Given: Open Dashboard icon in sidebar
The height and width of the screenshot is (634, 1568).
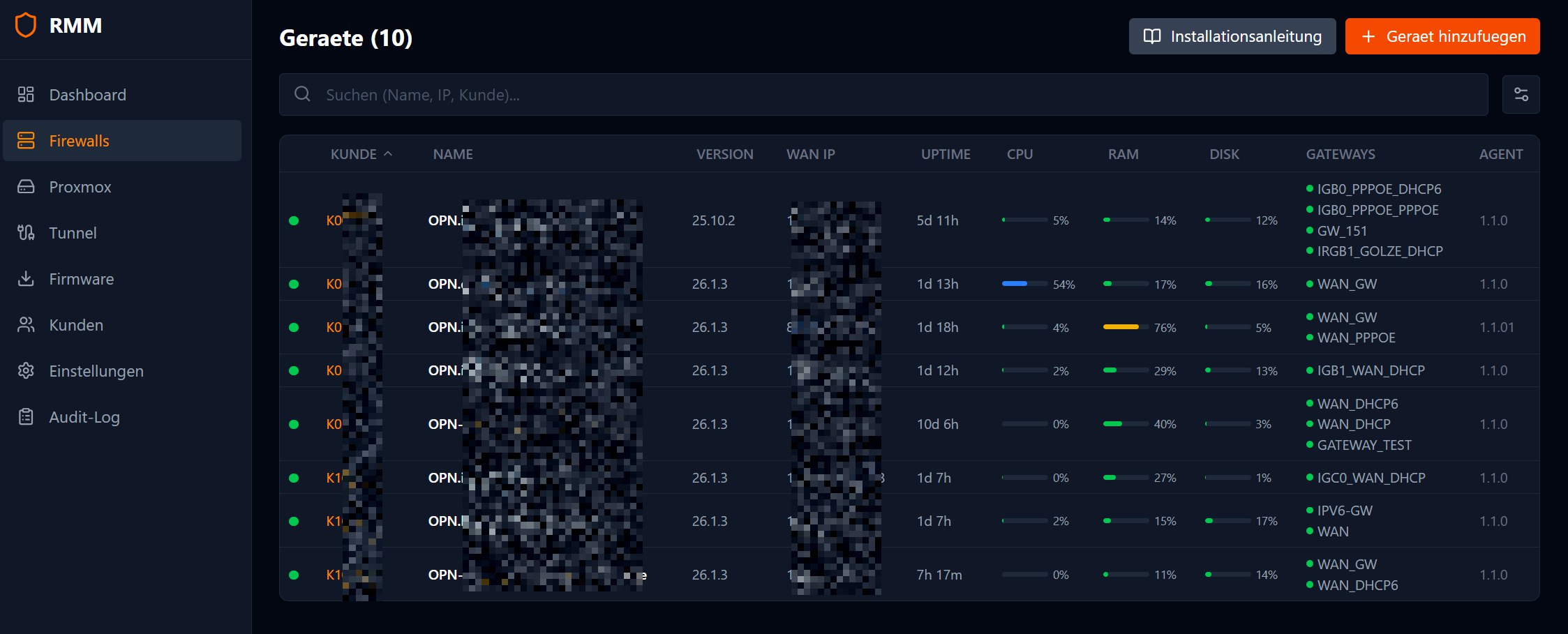Looking at the screenshot, I should pyautogui.click(x=26, y=94).
